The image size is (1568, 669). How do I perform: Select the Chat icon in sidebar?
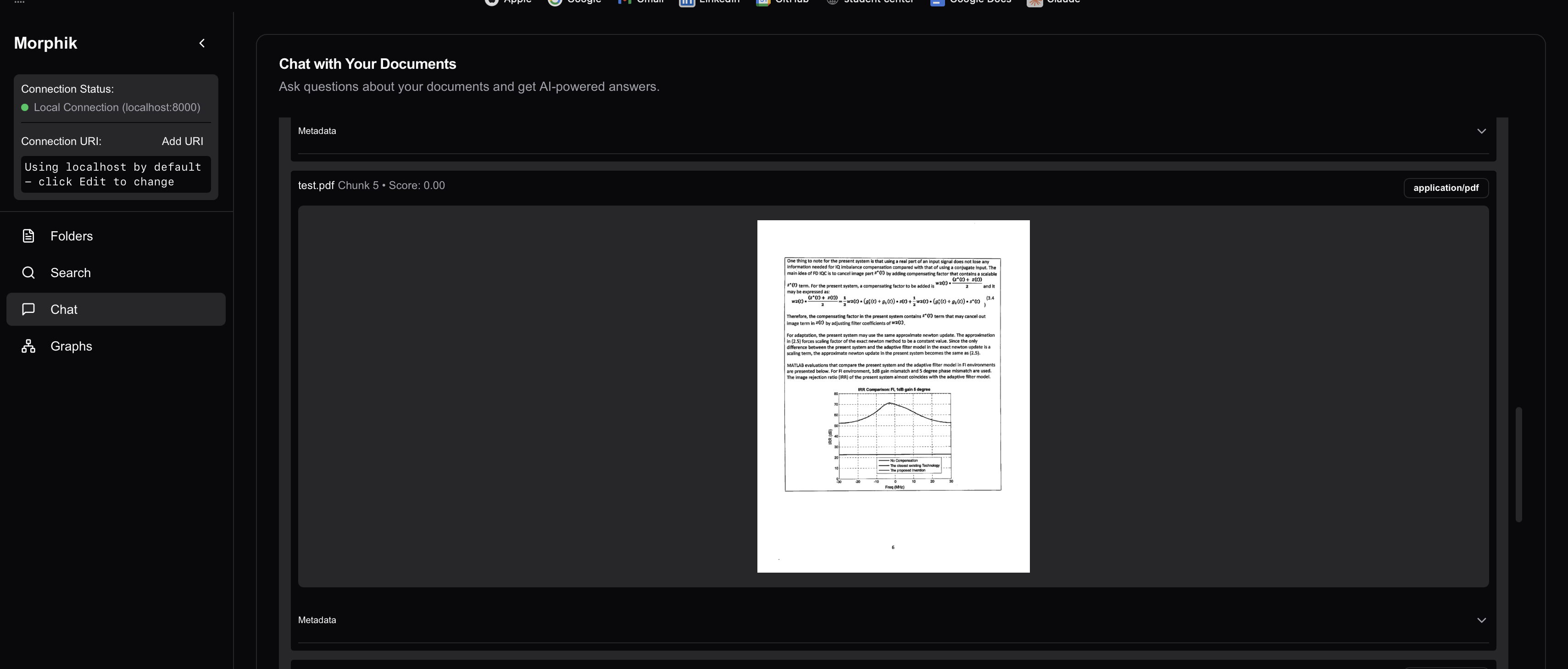(28, 309)
